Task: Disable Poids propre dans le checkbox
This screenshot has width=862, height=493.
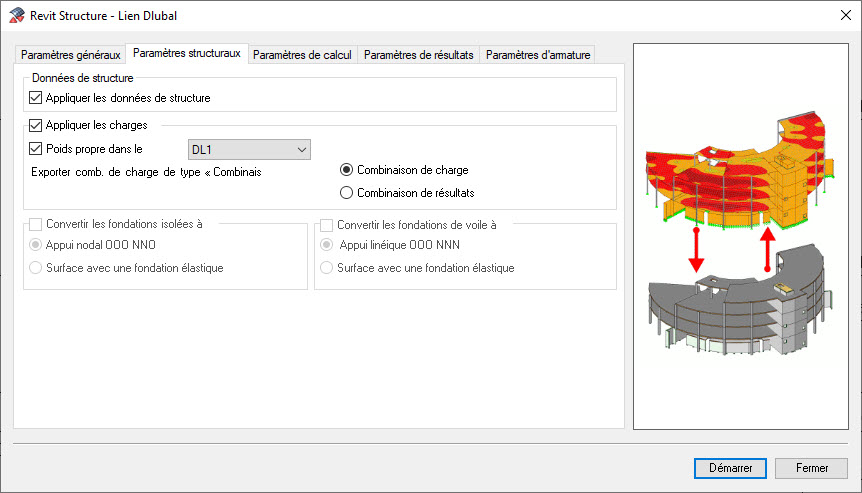Action: coord(36,149)
